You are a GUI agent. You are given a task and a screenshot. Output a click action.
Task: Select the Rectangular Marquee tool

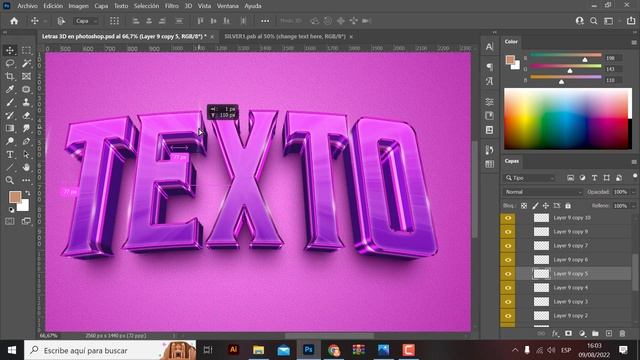26,50
